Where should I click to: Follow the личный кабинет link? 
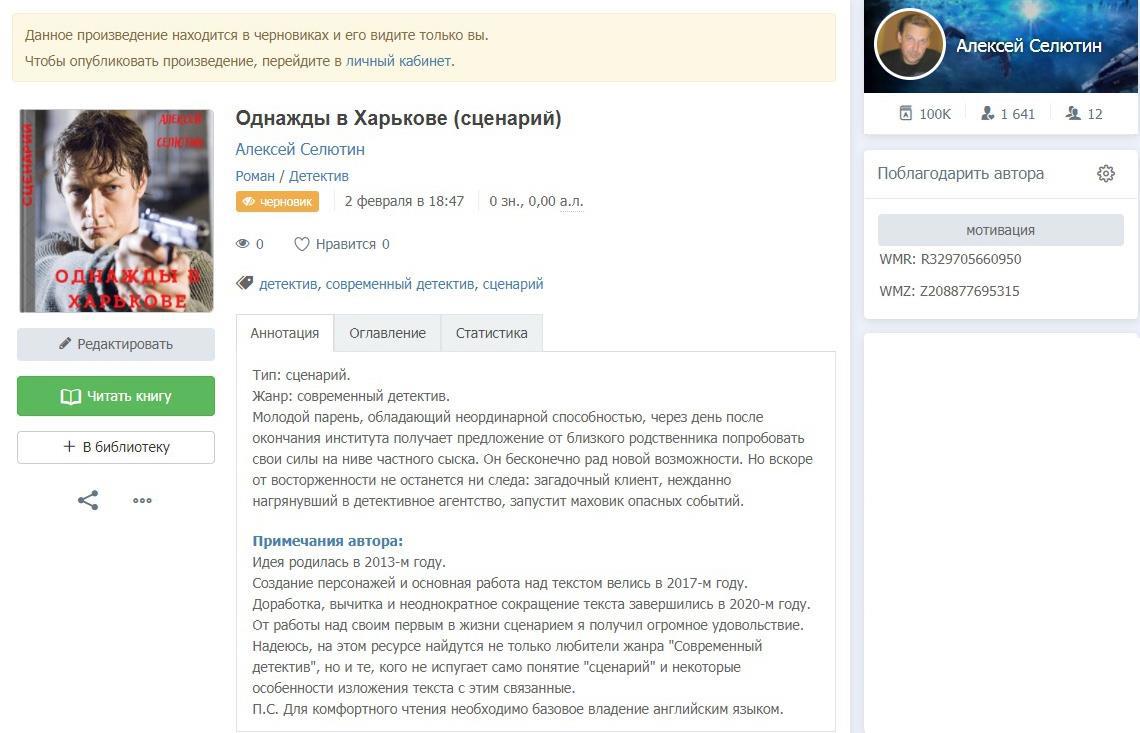[x=398, y=61]
